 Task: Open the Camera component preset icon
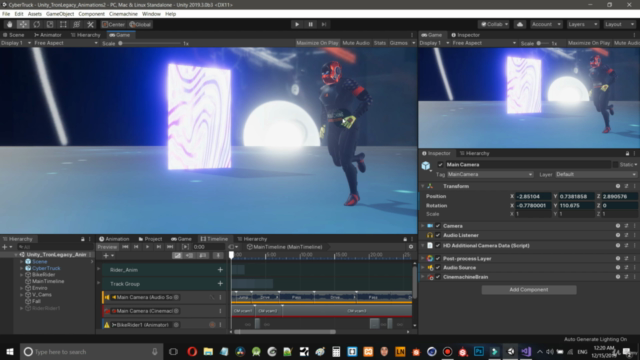(x=626, y=226)
